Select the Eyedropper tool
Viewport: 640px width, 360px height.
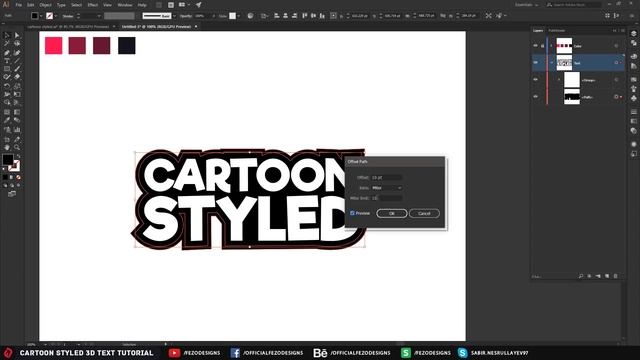(x=7, y=120)
